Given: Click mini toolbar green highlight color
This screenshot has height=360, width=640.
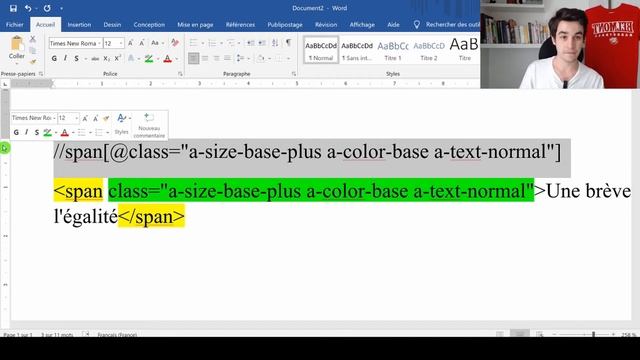Looking at the screenshot, I should click(47, 132).
